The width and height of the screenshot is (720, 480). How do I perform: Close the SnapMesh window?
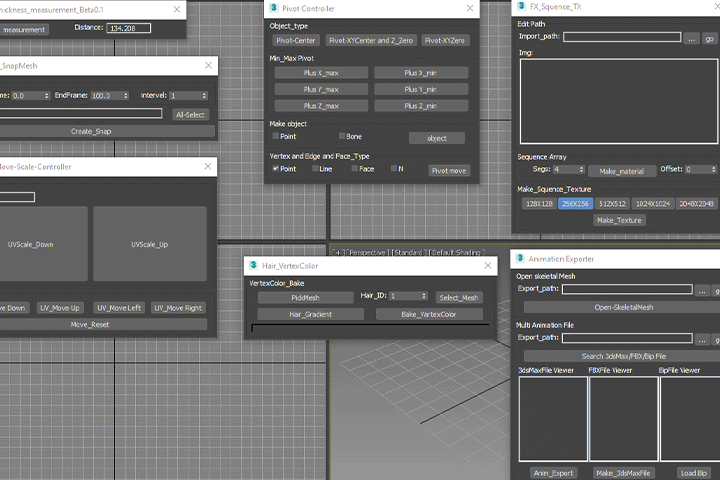[x=208, y=66]
